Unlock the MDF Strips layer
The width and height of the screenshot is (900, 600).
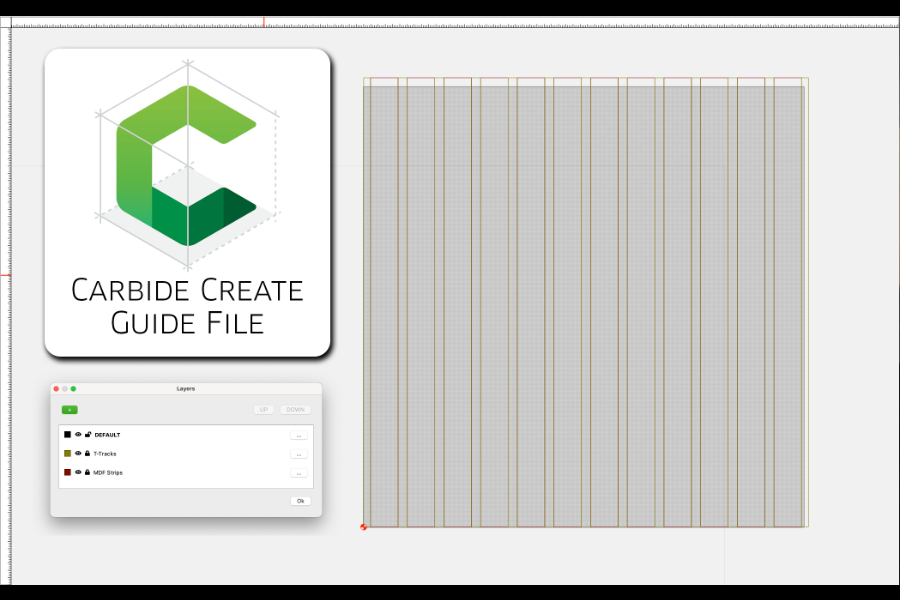87,473
